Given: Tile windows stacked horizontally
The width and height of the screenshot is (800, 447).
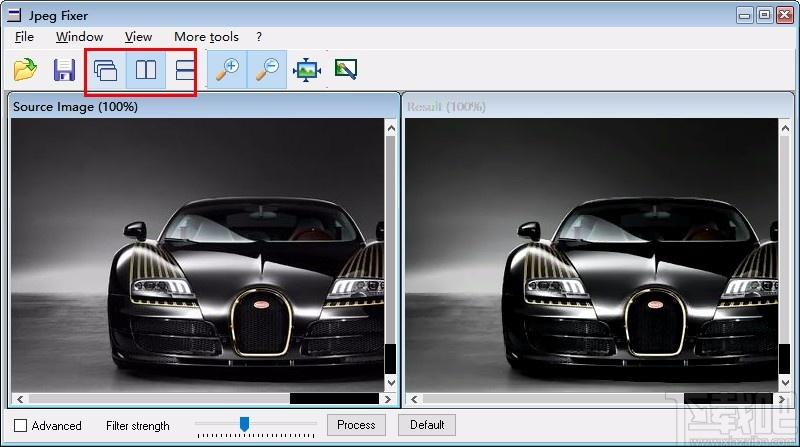Looking at the screenshot, I should coord(184,70).
